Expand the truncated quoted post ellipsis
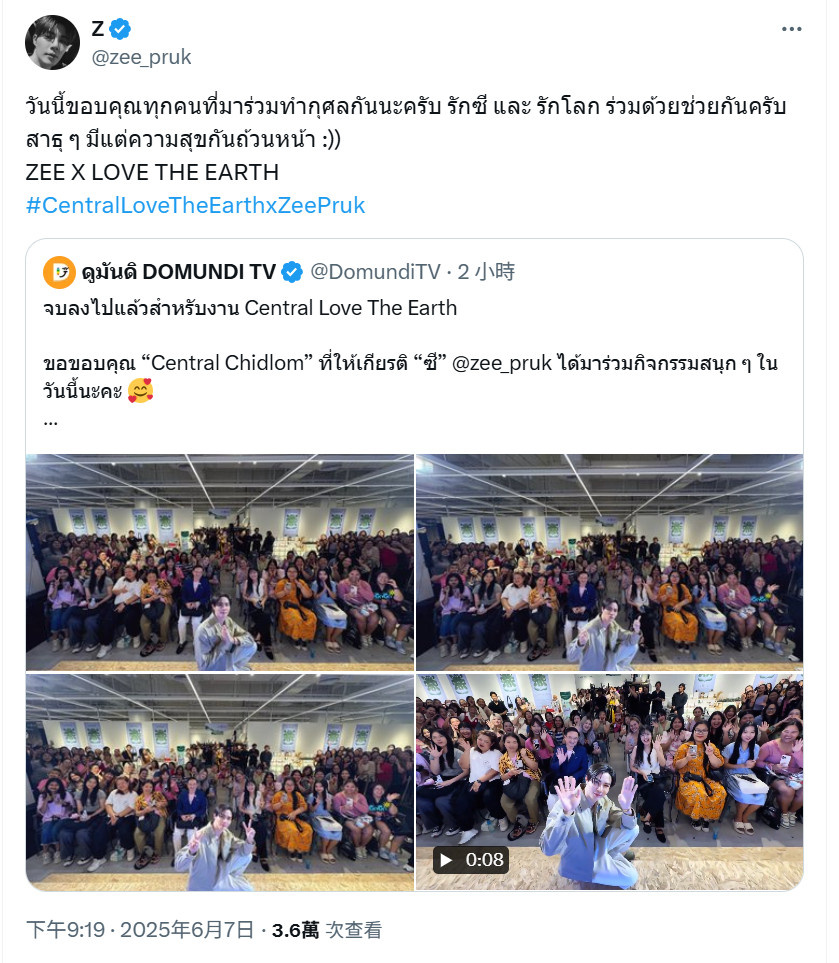This screenshot has width=839, height=963. pos(50,423)
